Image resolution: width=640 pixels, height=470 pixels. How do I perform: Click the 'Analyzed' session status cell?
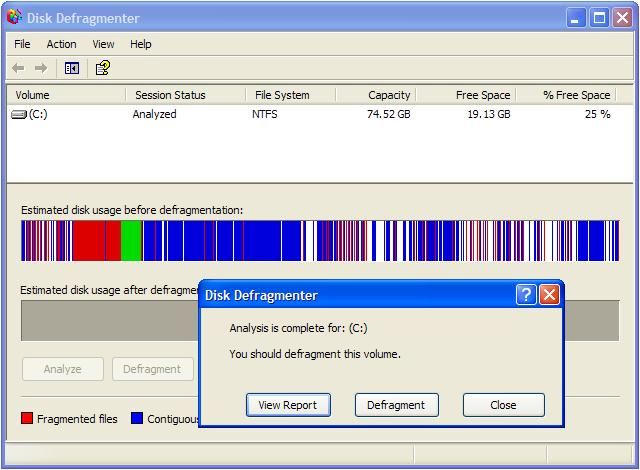pos(154,114)
